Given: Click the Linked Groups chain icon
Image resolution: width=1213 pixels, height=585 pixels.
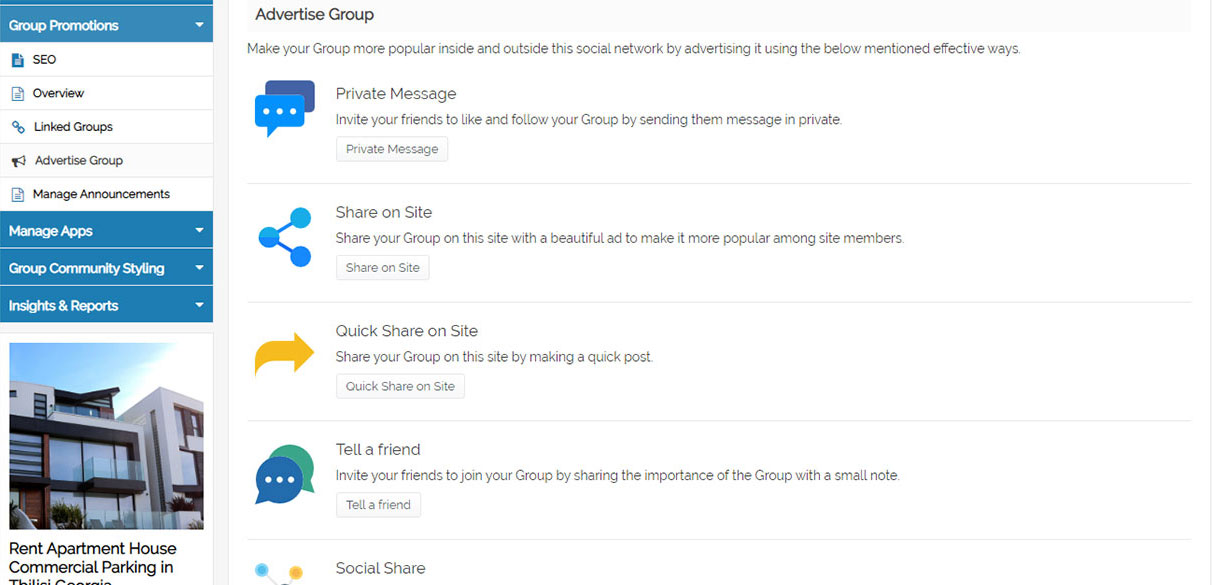Looking at the screenshot, I should pos(17,127).
